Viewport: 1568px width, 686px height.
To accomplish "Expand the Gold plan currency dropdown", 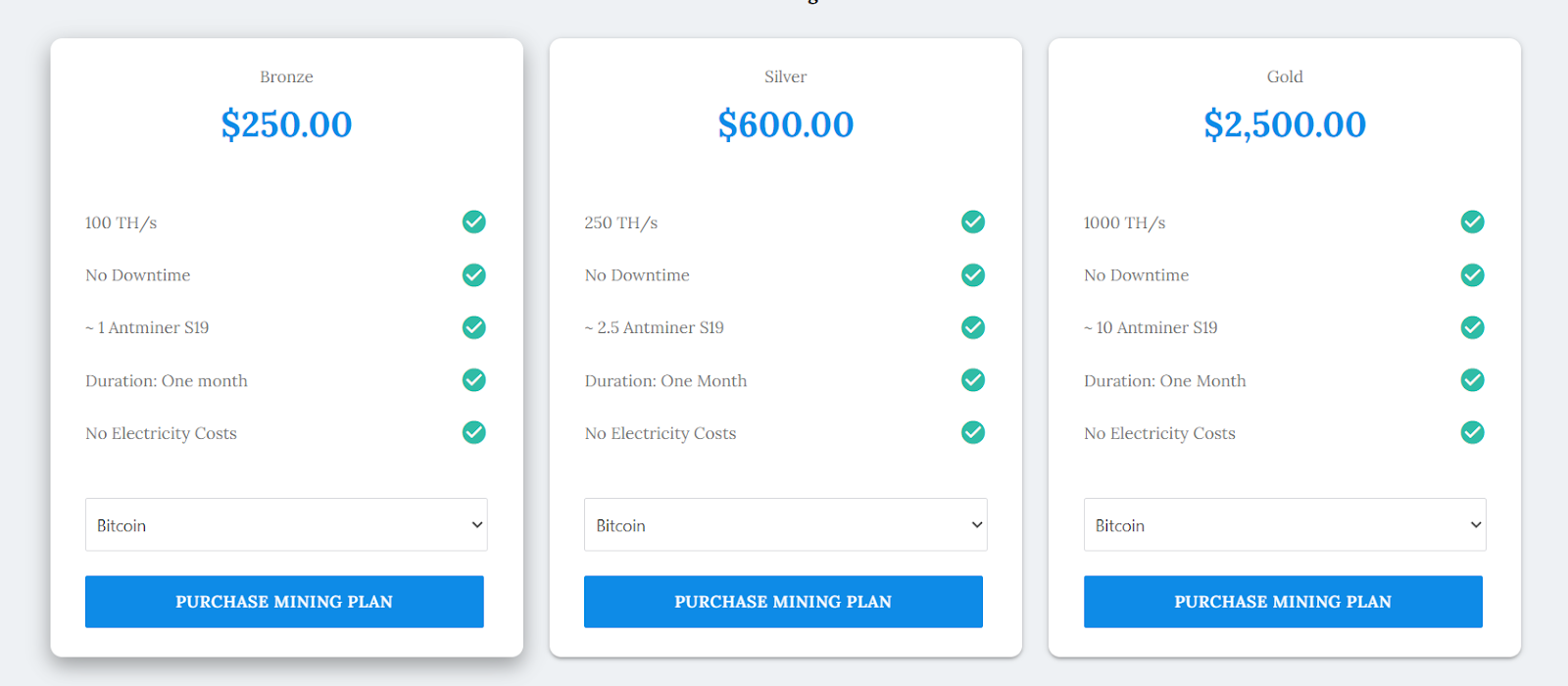I will (1285, 524).
